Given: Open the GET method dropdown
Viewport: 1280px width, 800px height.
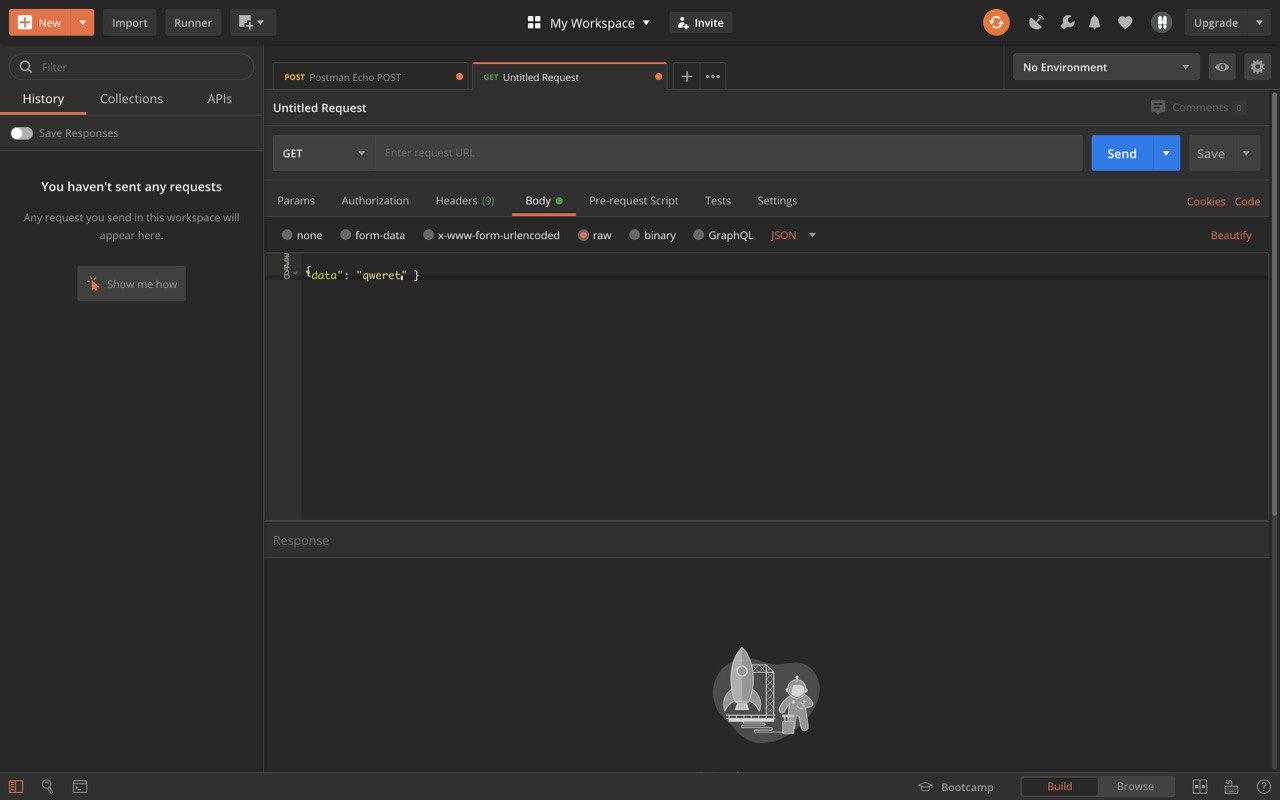Looking at the screenshot, I should click(324, 153).
